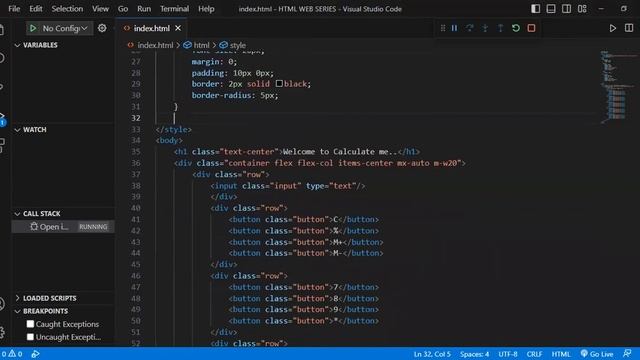This screenshot has width=640, height=360.
Task: Click line number 35 in the gutter
Action: (136, 152)
